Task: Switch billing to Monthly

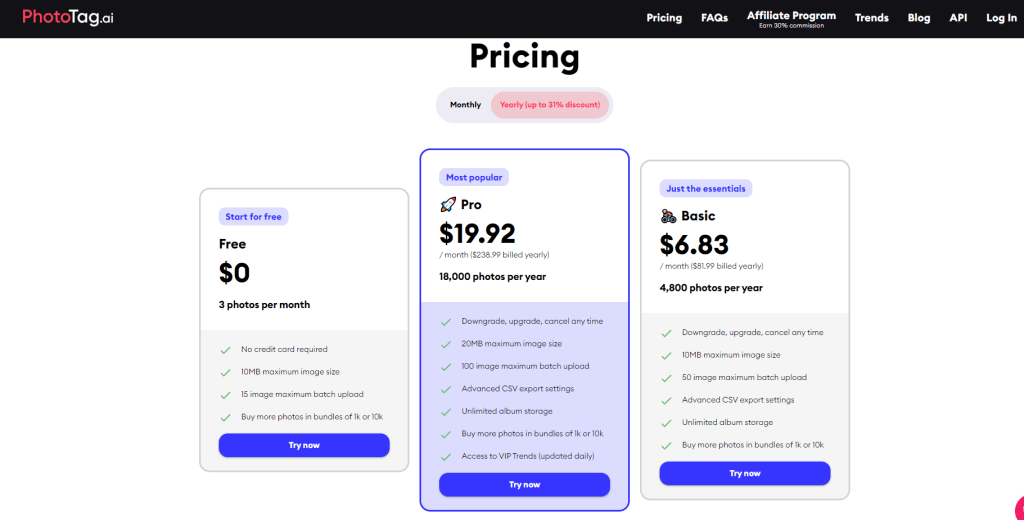Action: tap(465, 105)
